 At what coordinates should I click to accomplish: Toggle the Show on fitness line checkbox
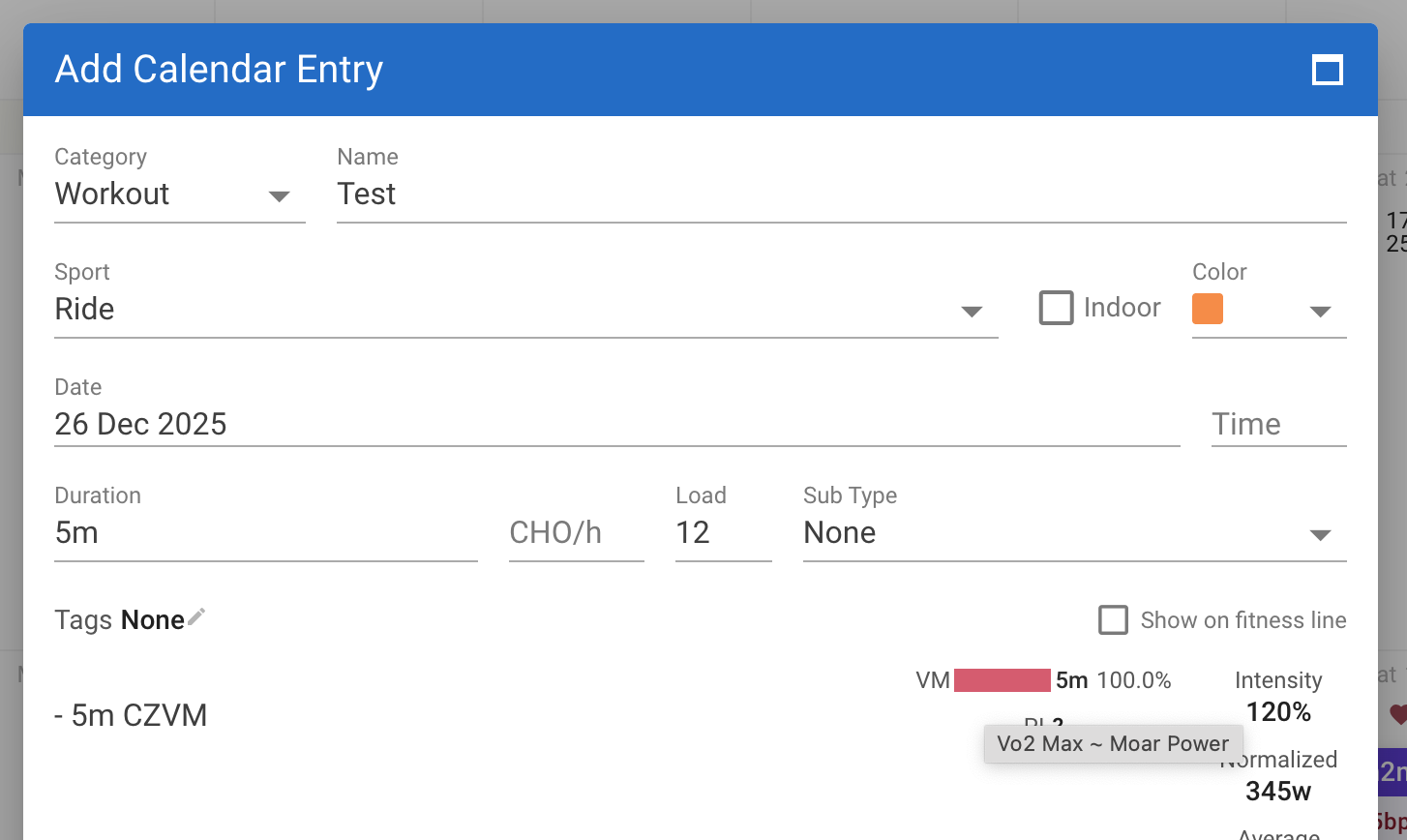1113,620
